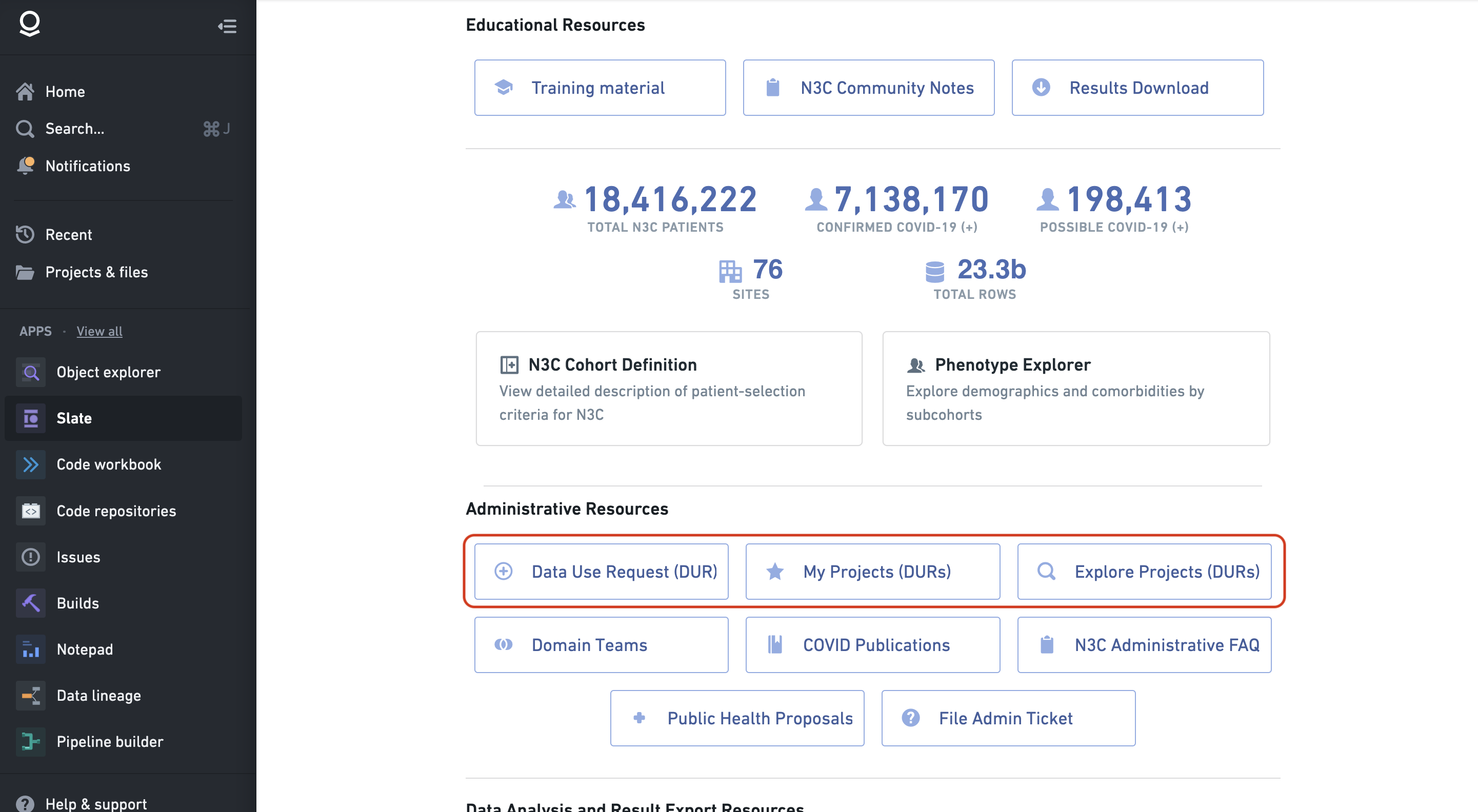Open the Issues app icon
This screenshot has width=1478, height=812.
[30, 557]
